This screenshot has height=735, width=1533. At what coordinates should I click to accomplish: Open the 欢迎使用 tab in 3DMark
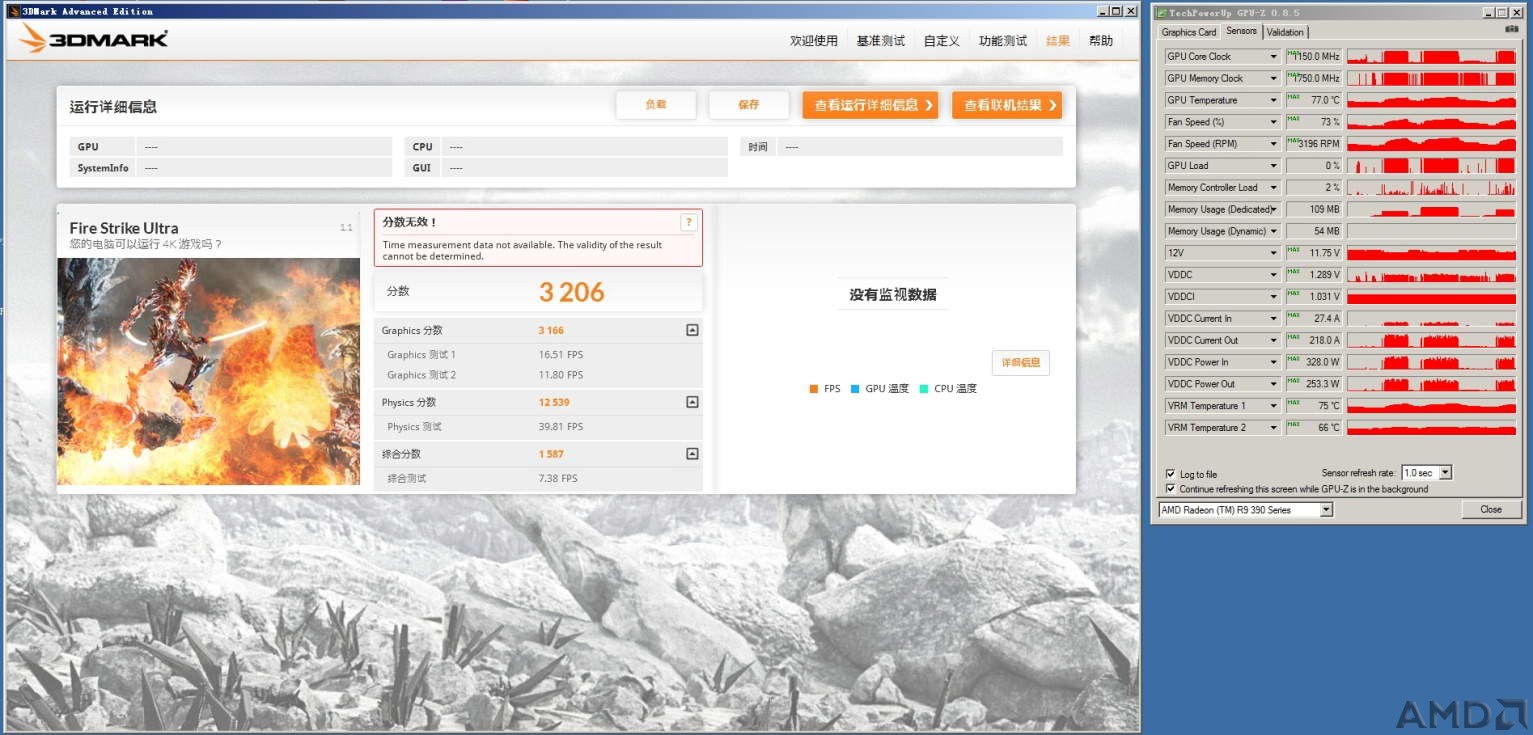(x=814, y=41)
